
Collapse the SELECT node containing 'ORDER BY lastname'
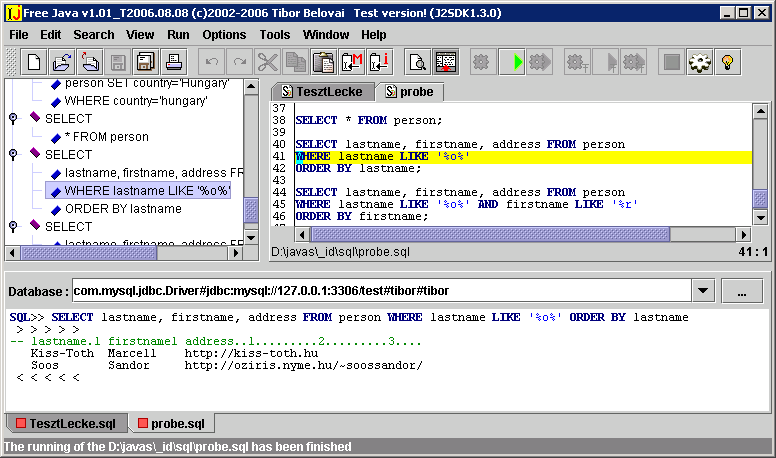click(x=13, y=155)
